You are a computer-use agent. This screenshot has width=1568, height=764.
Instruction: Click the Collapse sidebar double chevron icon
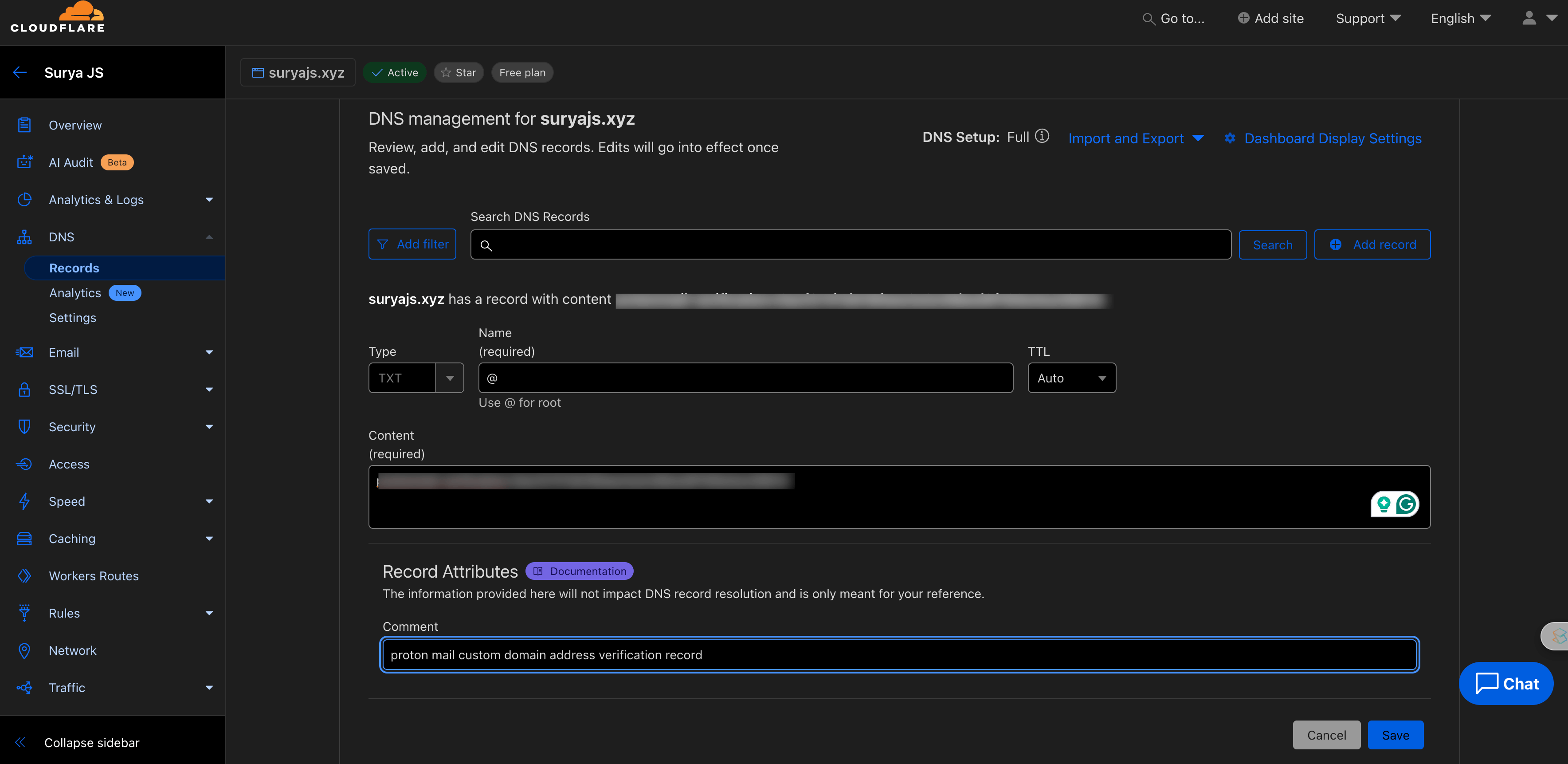click(x=20, y=742)
